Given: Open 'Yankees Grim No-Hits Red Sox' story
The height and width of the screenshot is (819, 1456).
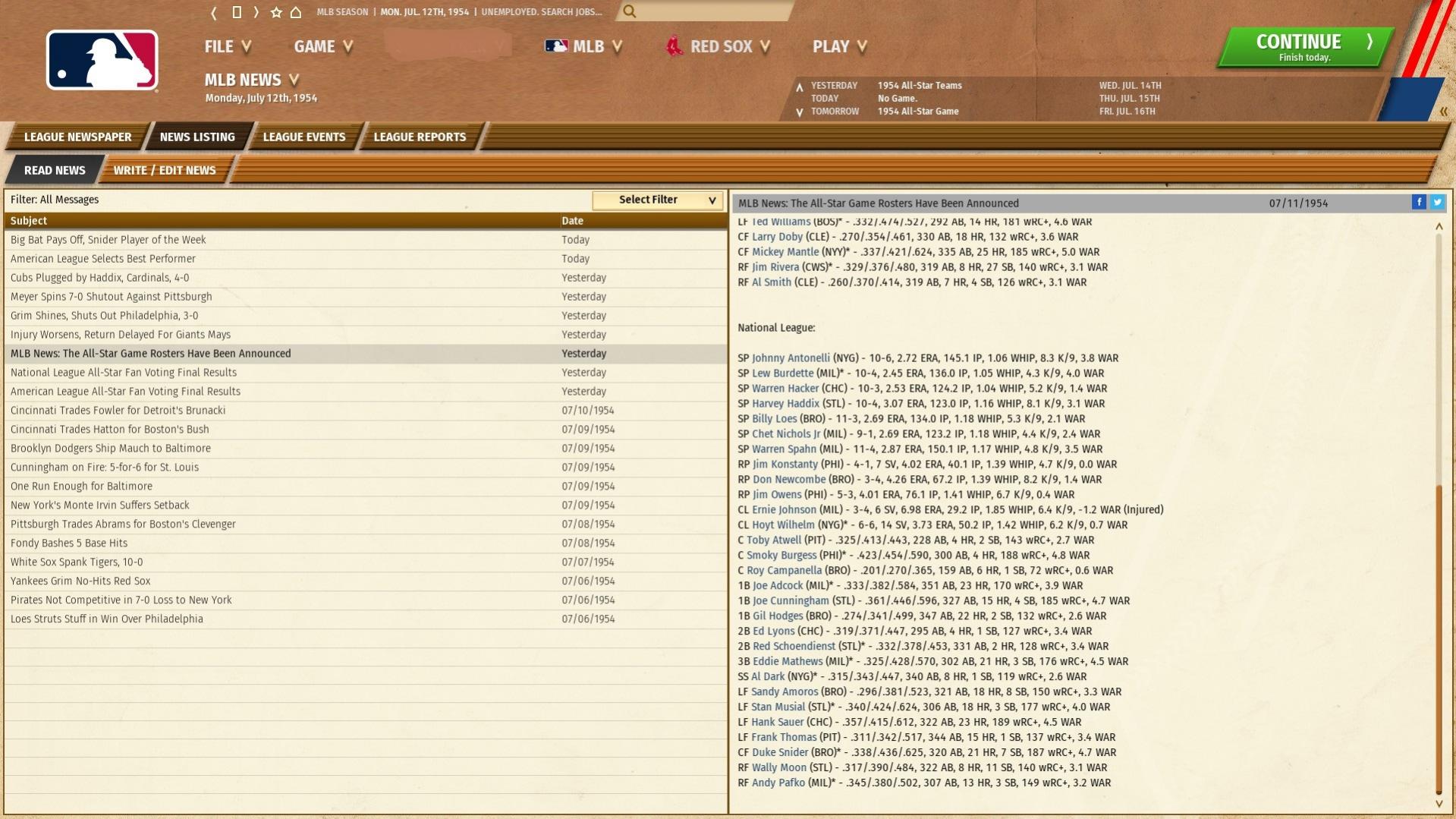Looking at the screenshot, I should [x=366, y=581].
